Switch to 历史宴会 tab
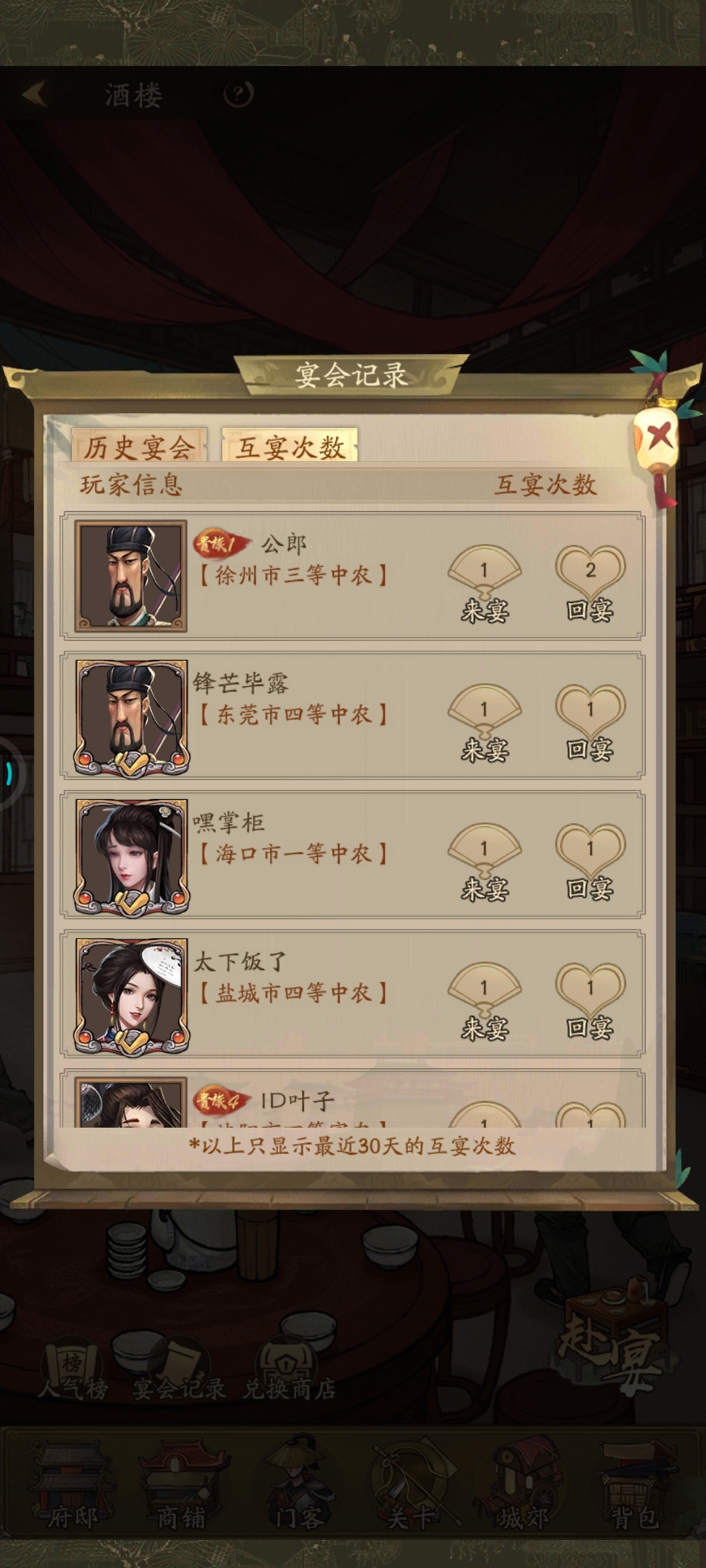 click(x=139, y=446)
